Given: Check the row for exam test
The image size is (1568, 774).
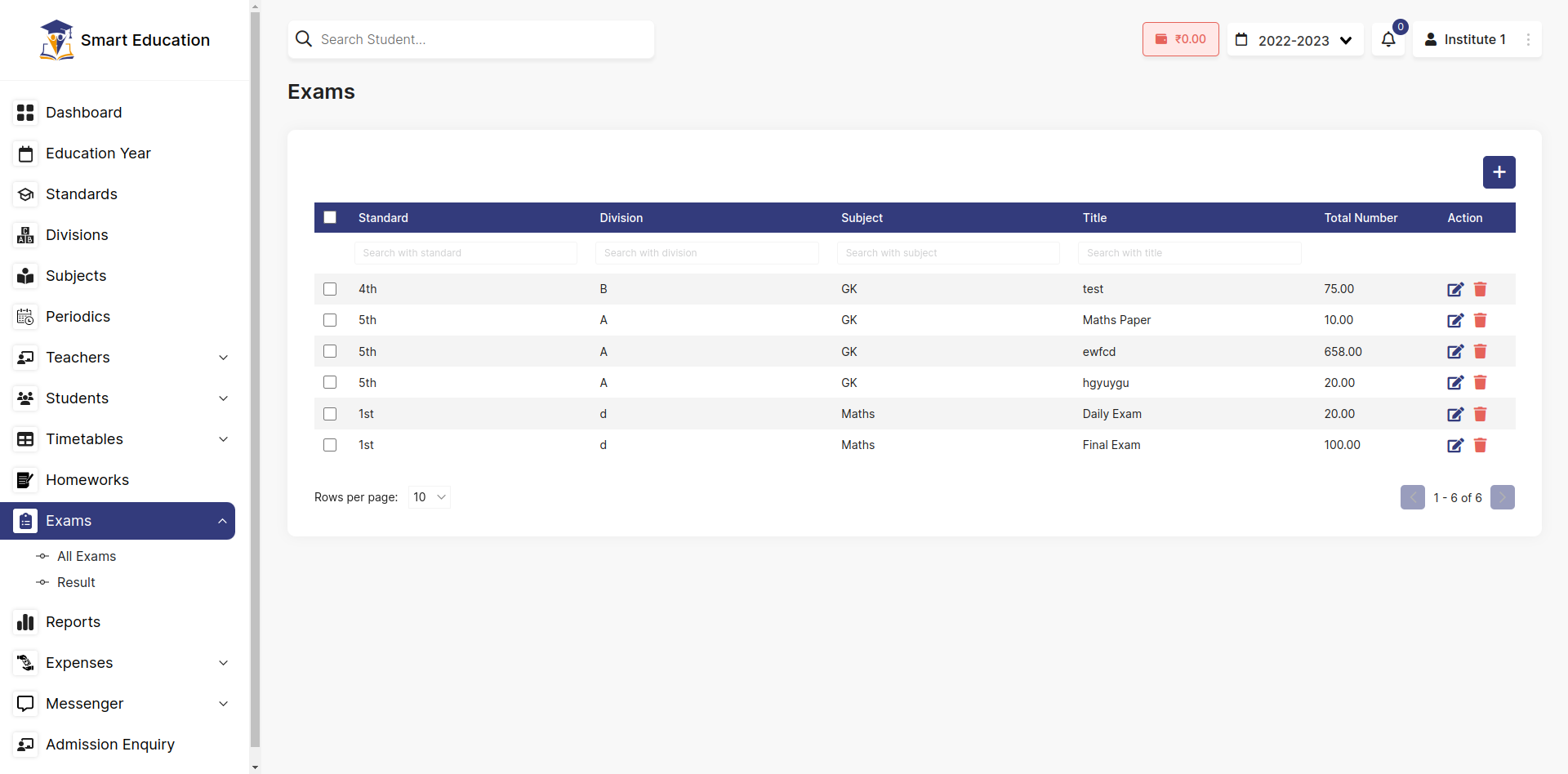Looking at the screenshot, I should pos(330,289).
